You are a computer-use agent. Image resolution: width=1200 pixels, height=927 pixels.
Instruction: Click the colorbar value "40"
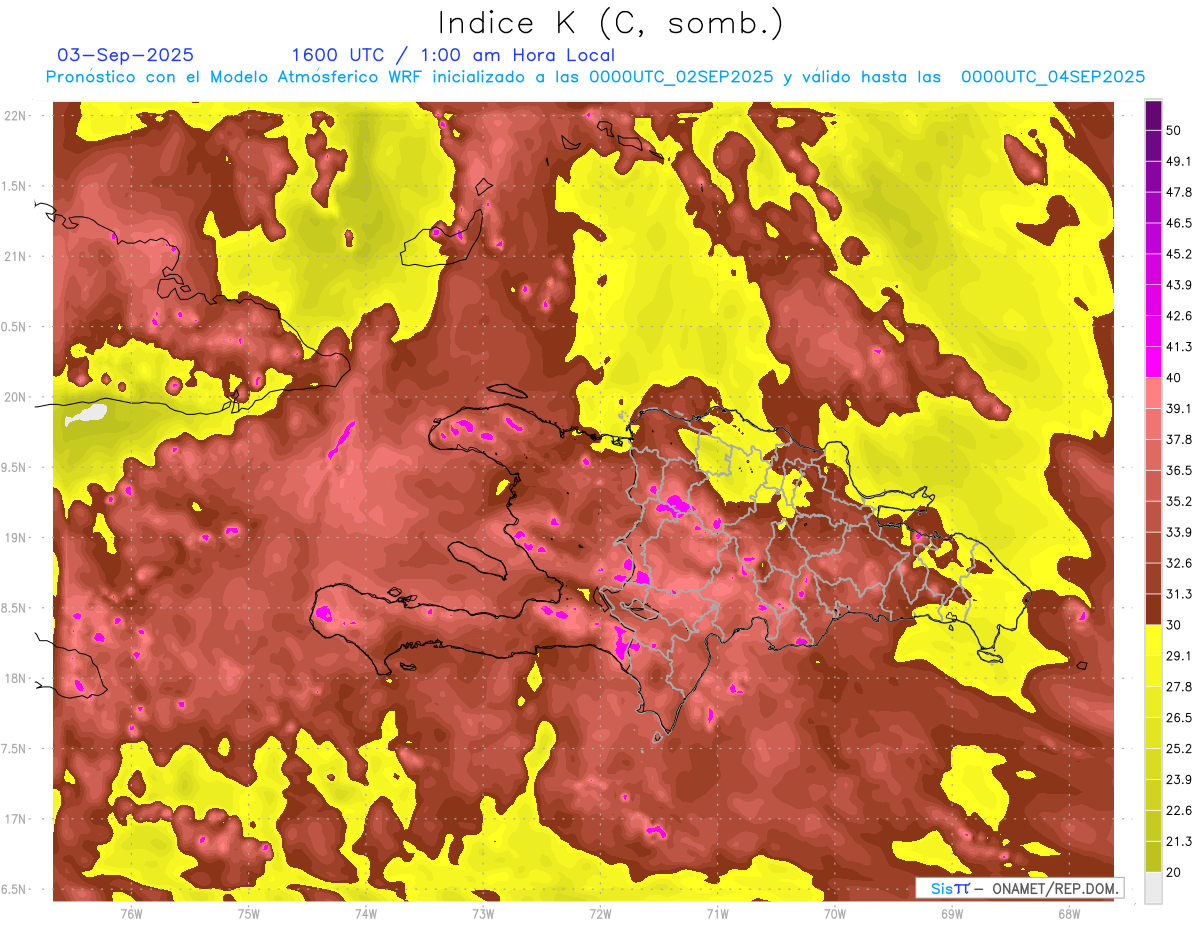[1173, 378]
